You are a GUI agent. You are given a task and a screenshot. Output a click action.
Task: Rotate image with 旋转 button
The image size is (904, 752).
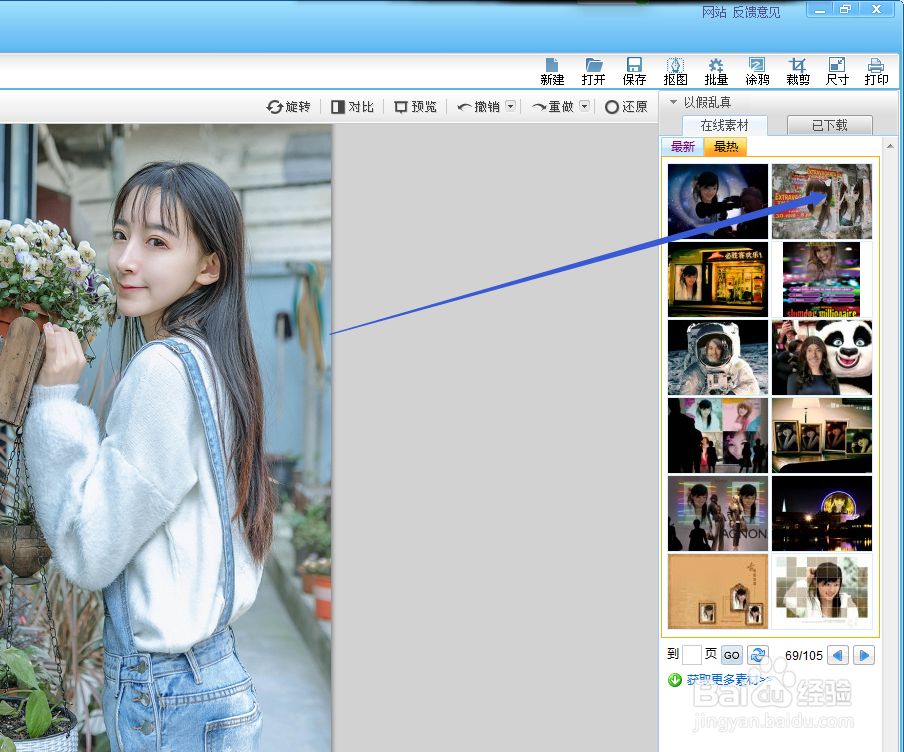[288, 107]
